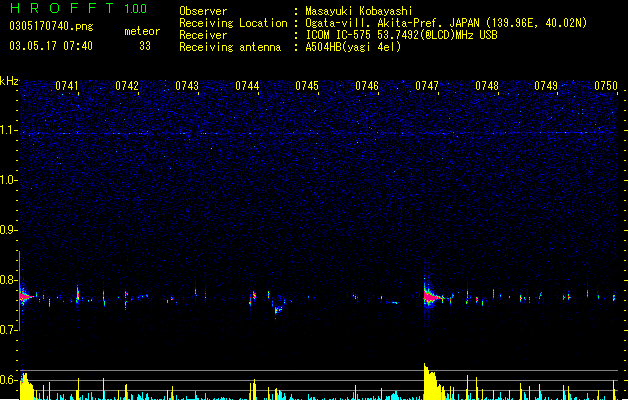Click the 0745 time marker
Screen dimensions: 629x400
(x=307, y=86)
